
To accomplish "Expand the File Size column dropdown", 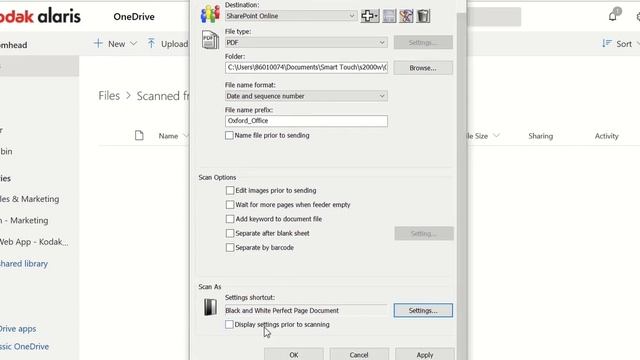I will click(x=496, y=136).
